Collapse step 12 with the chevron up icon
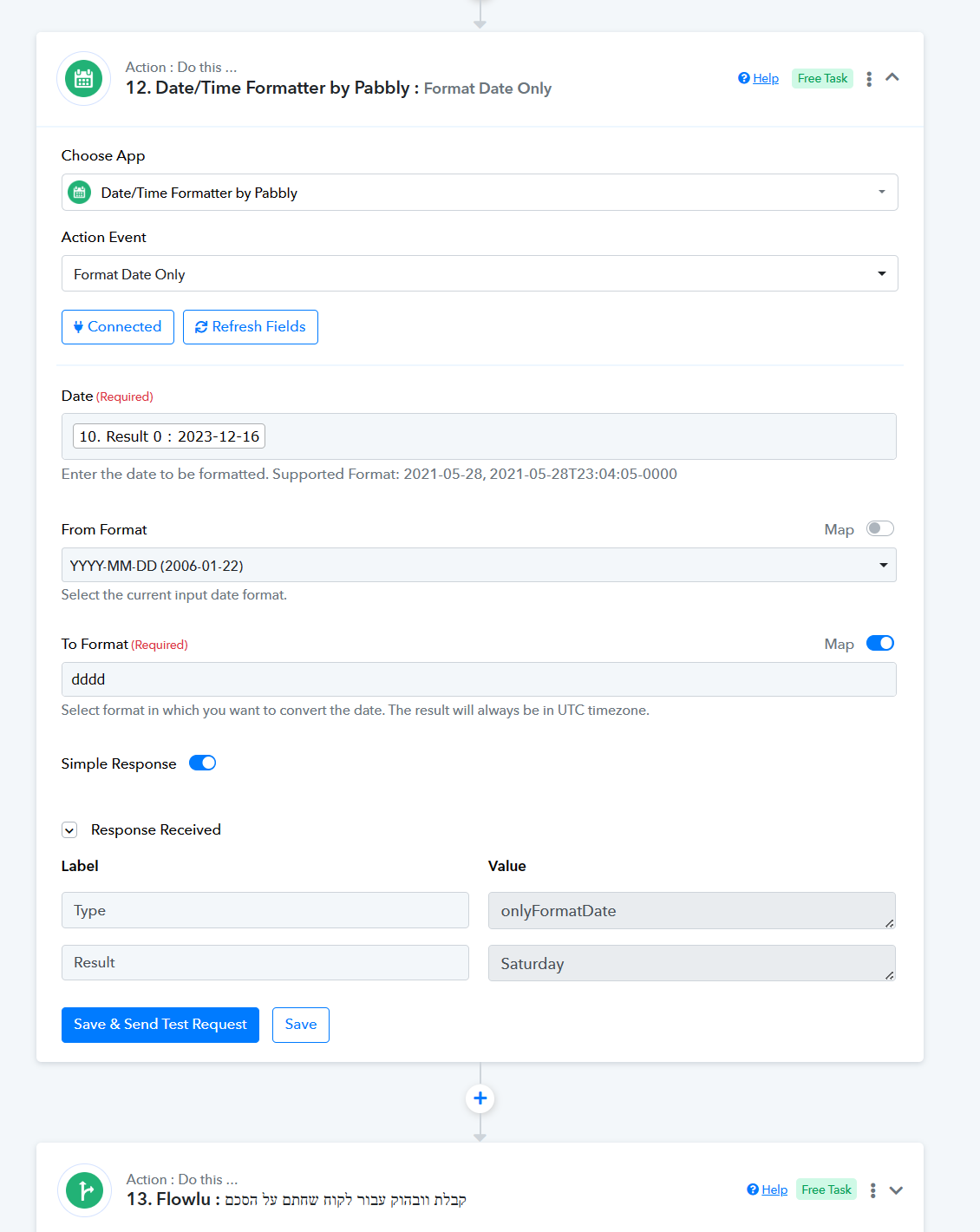This screenshot has height=1232, width=980. click(892, 77)
